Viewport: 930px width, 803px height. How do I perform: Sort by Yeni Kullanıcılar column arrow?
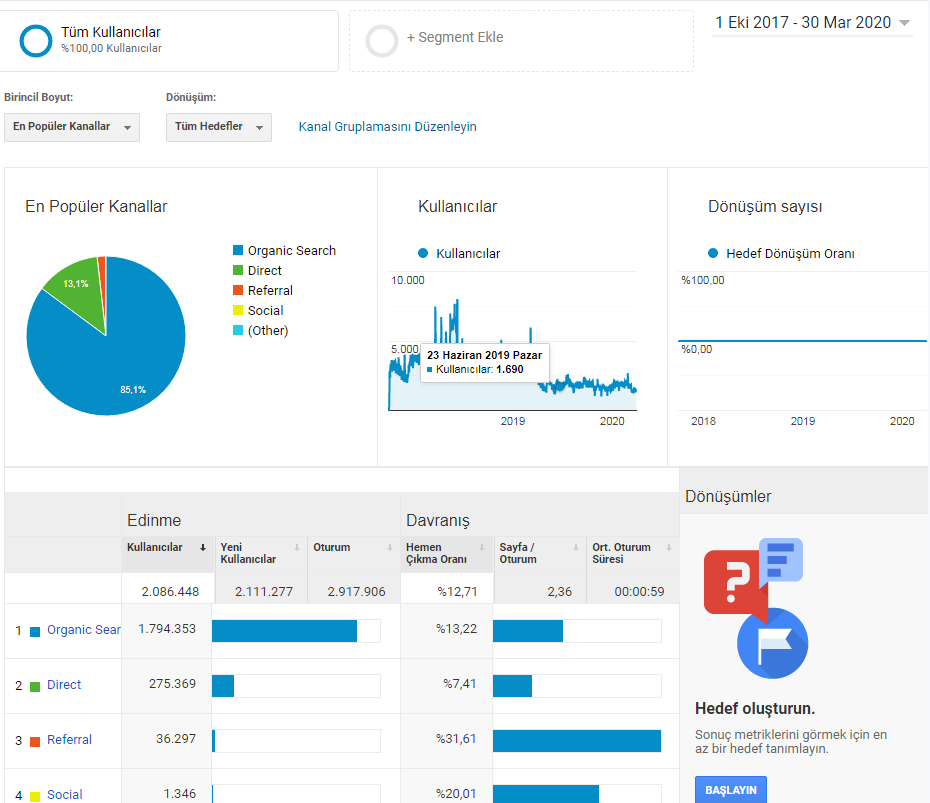pyautogui.click(x=297, y=547)
